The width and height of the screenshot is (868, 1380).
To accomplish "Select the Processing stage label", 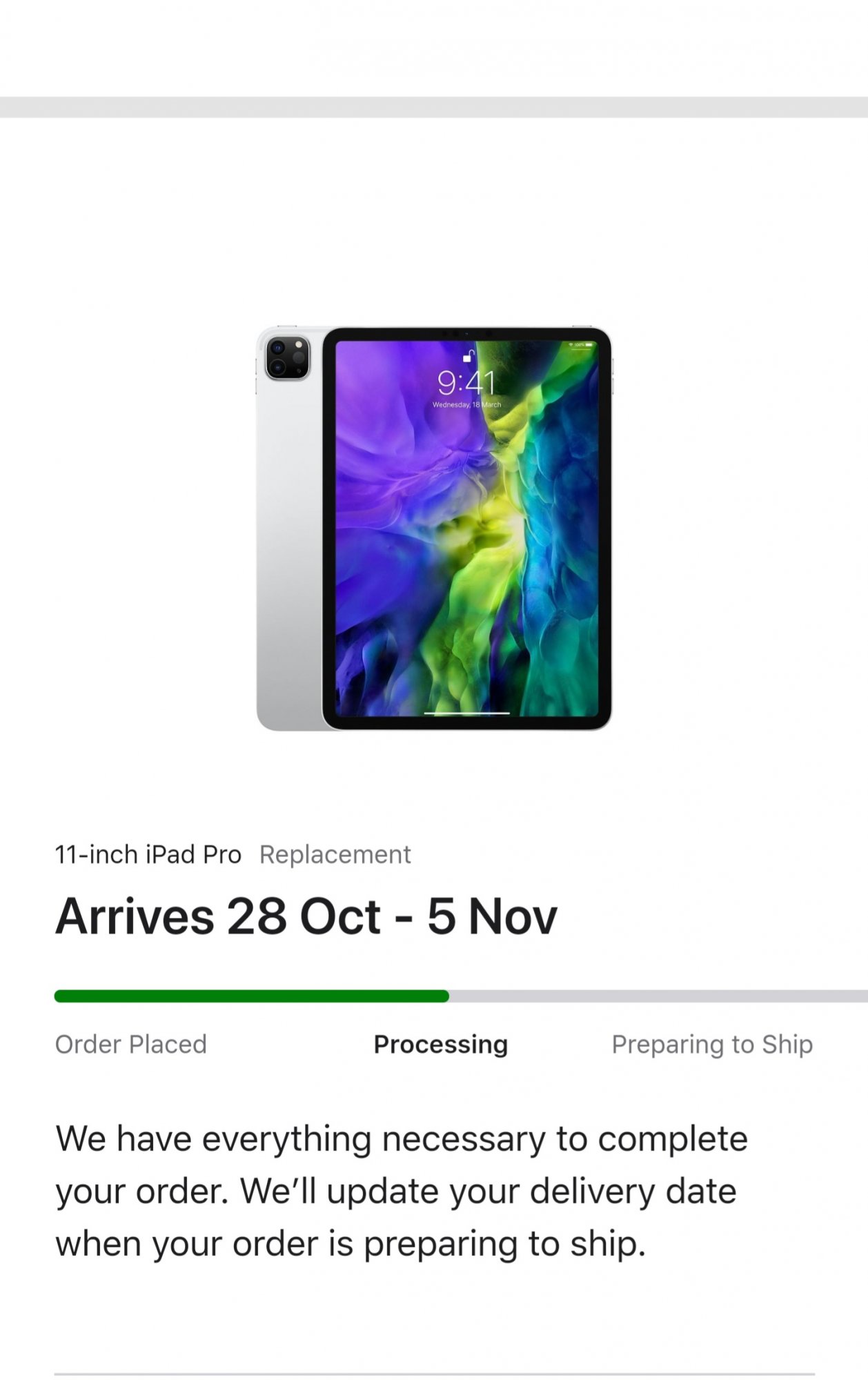I will (441, 1045).
